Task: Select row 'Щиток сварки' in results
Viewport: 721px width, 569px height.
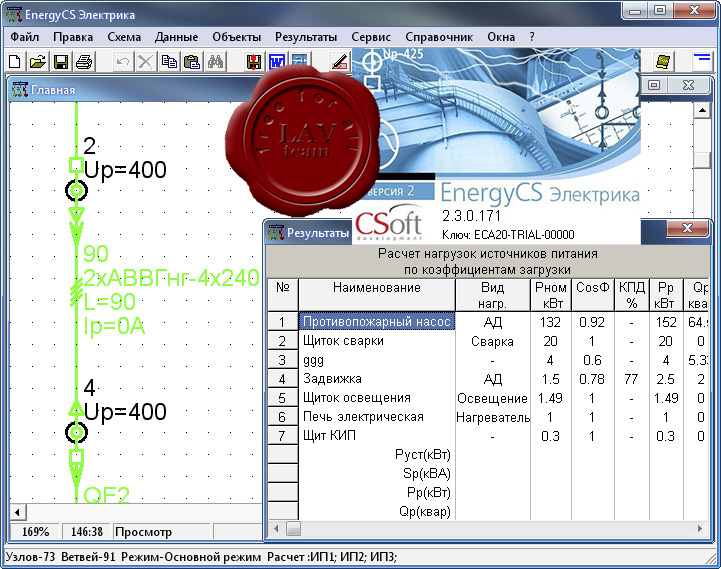Action: [377, 341]
